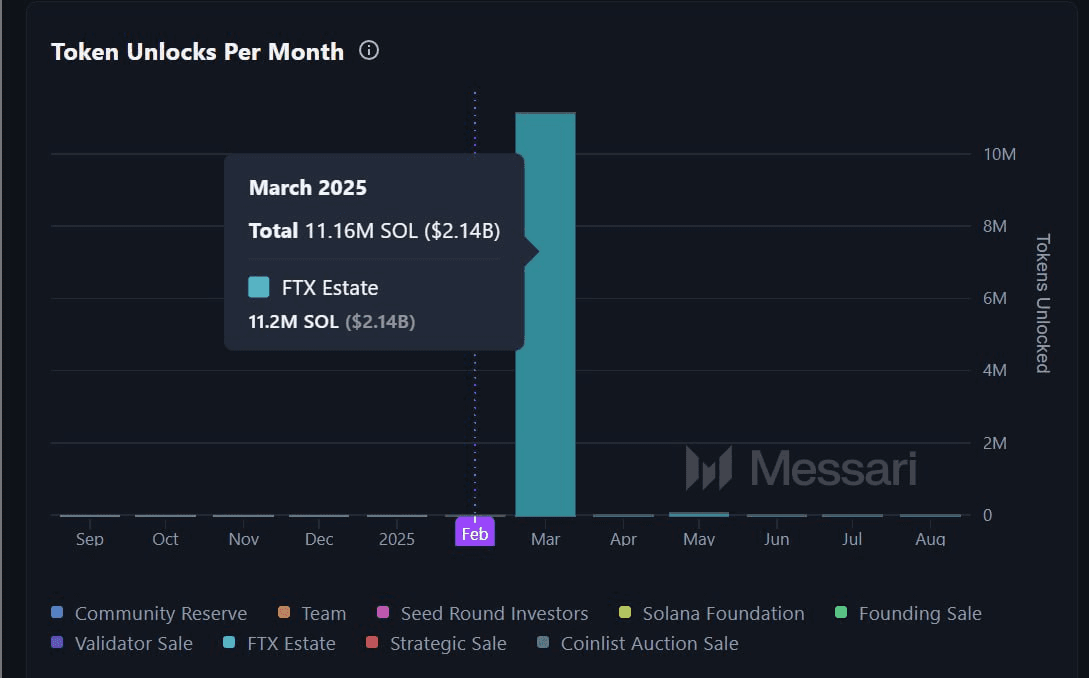Click the 2M y-axis value
Image resolution: width=1089 pixels, height=678 pixels.
point(995,443)
